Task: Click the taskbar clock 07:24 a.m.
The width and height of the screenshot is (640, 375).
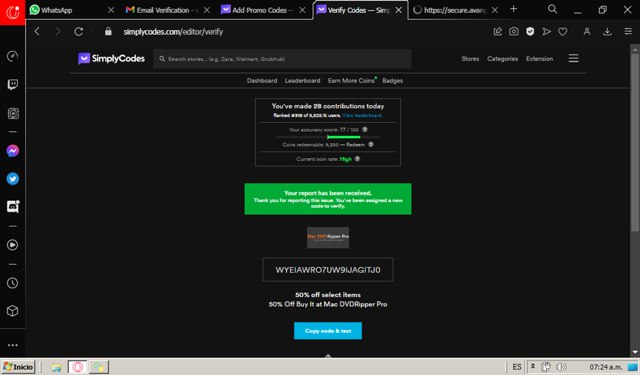Action: point(606,367)
